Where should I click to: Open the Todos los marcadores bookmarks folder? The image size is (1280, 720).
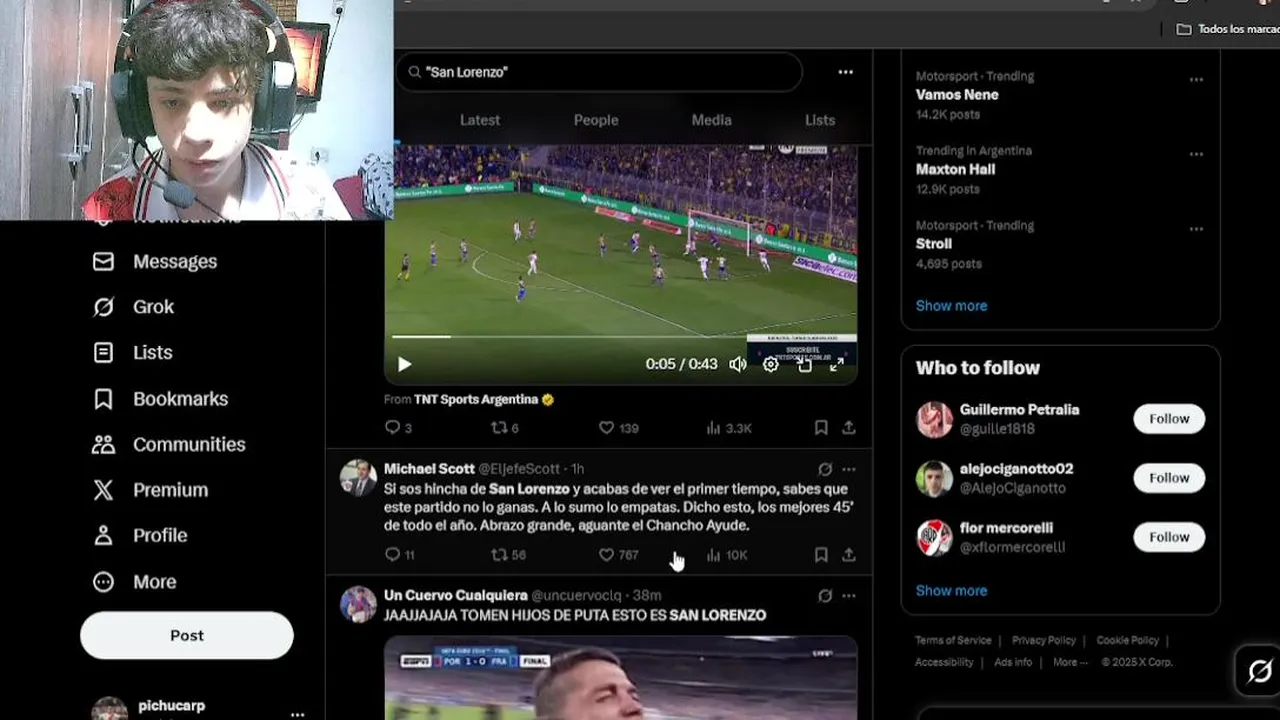(1228, 29)
